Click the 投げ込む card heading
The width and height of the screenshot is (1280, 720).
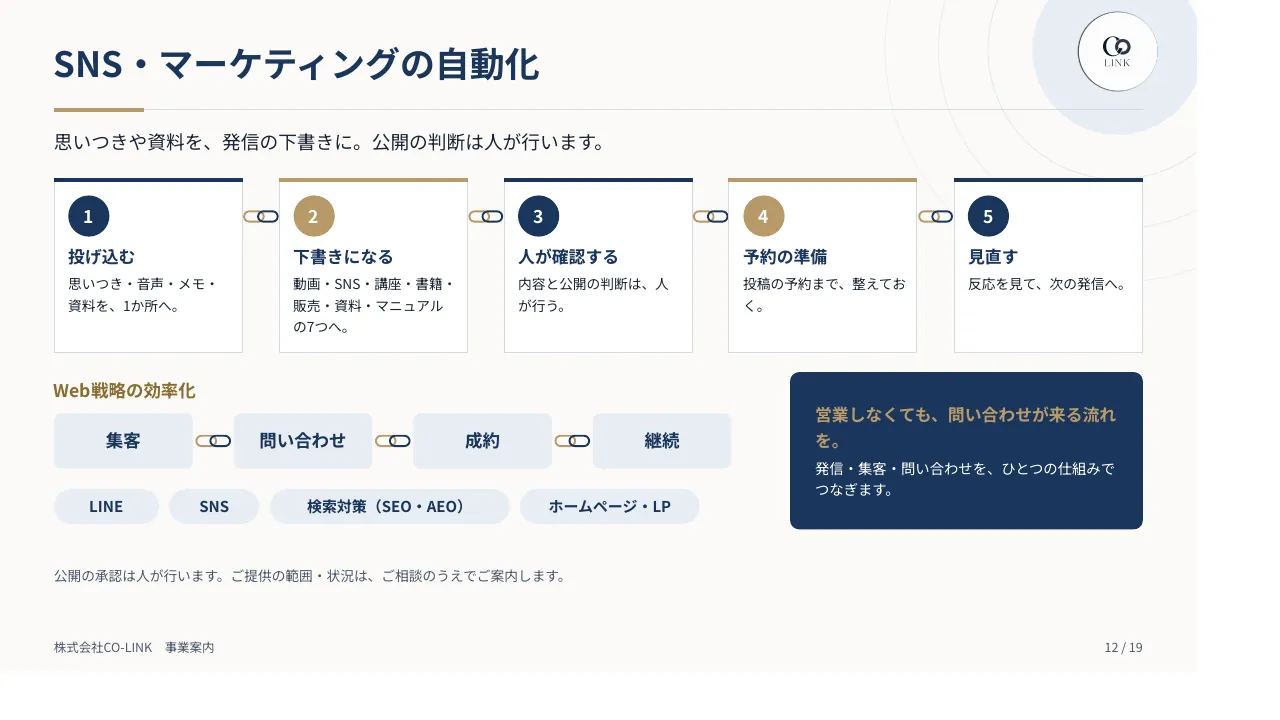coord(101,257)
